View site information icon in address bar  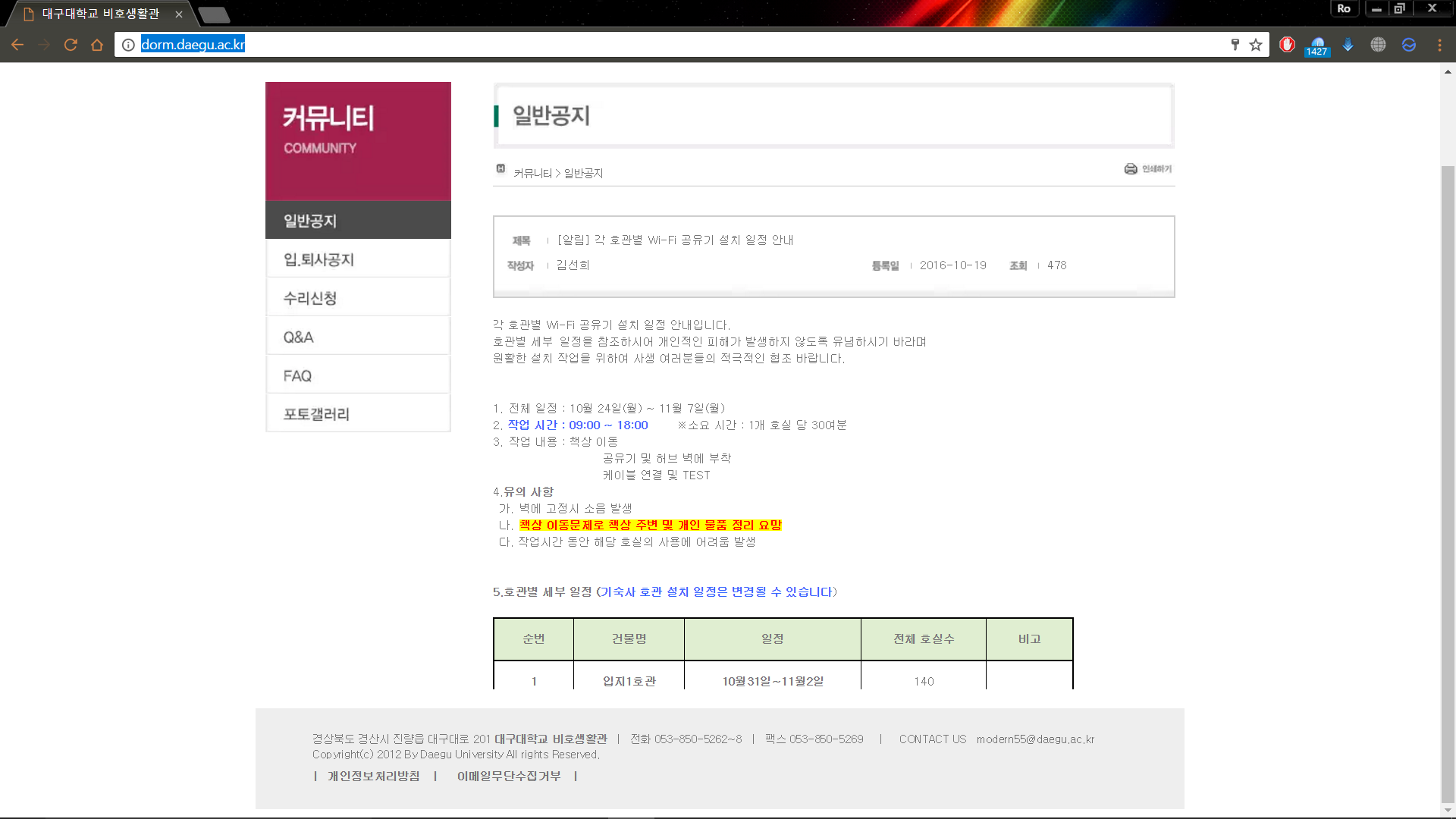coord(128,45)
